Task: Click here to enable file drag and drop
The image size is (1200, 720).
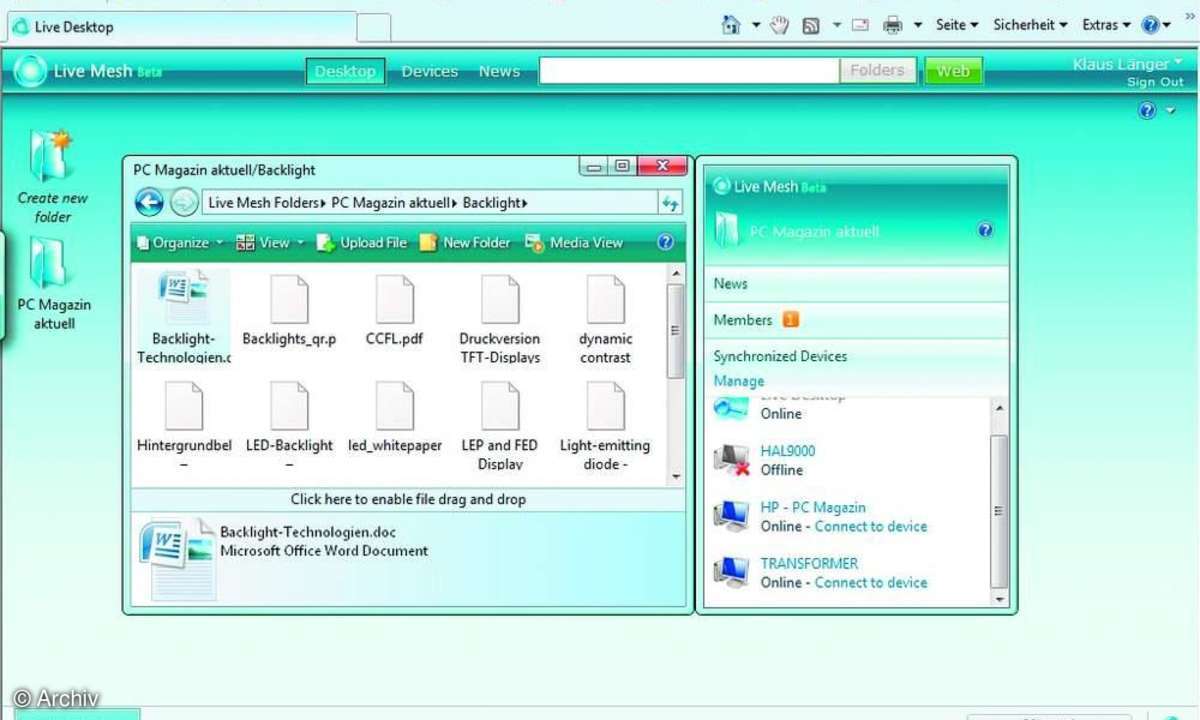Action: pos(408,499)
